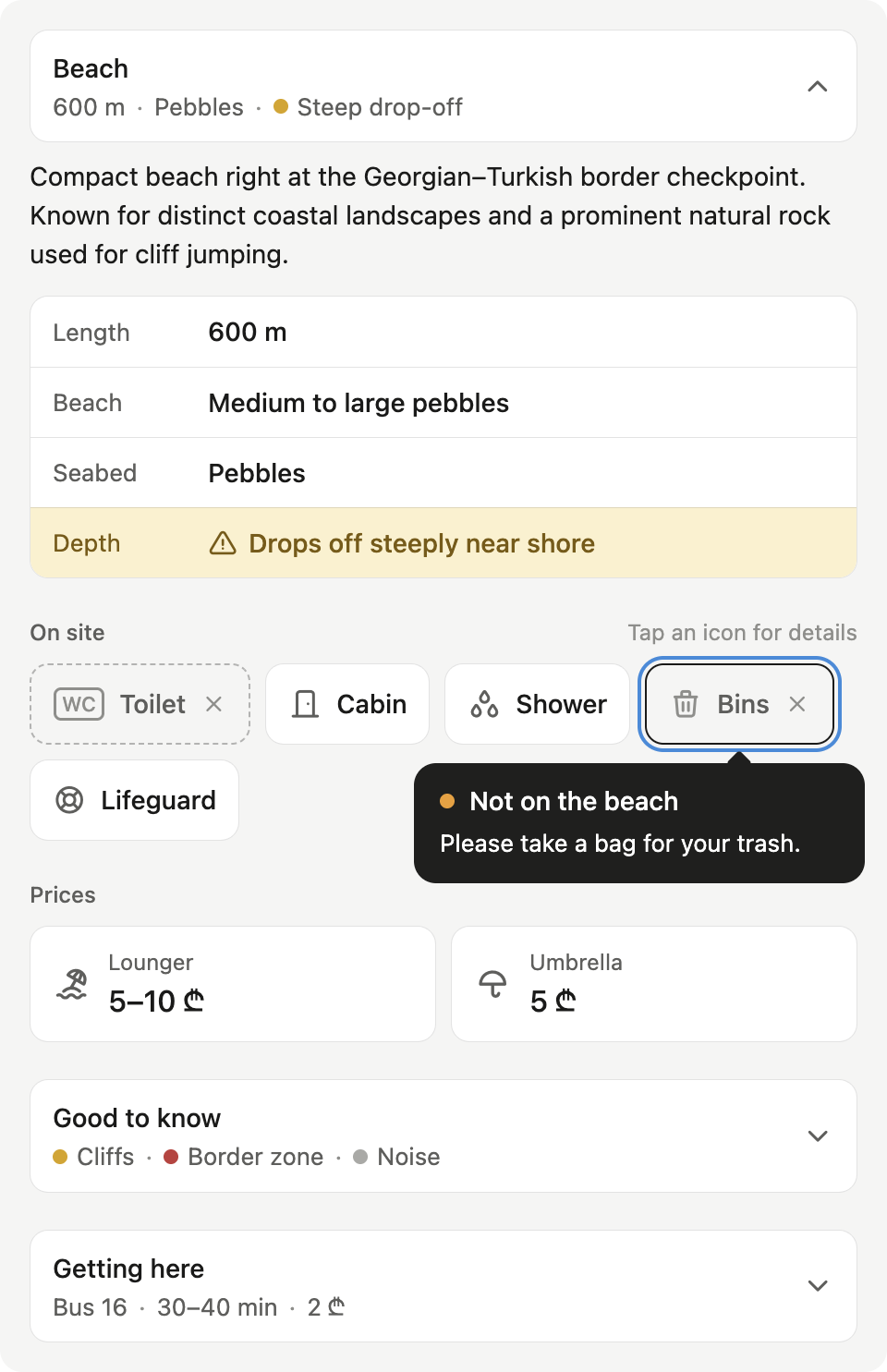This screenshot has height=1372, width=887.
Task: Click the 'Border zone' tag
Action: coord(256,1157)
